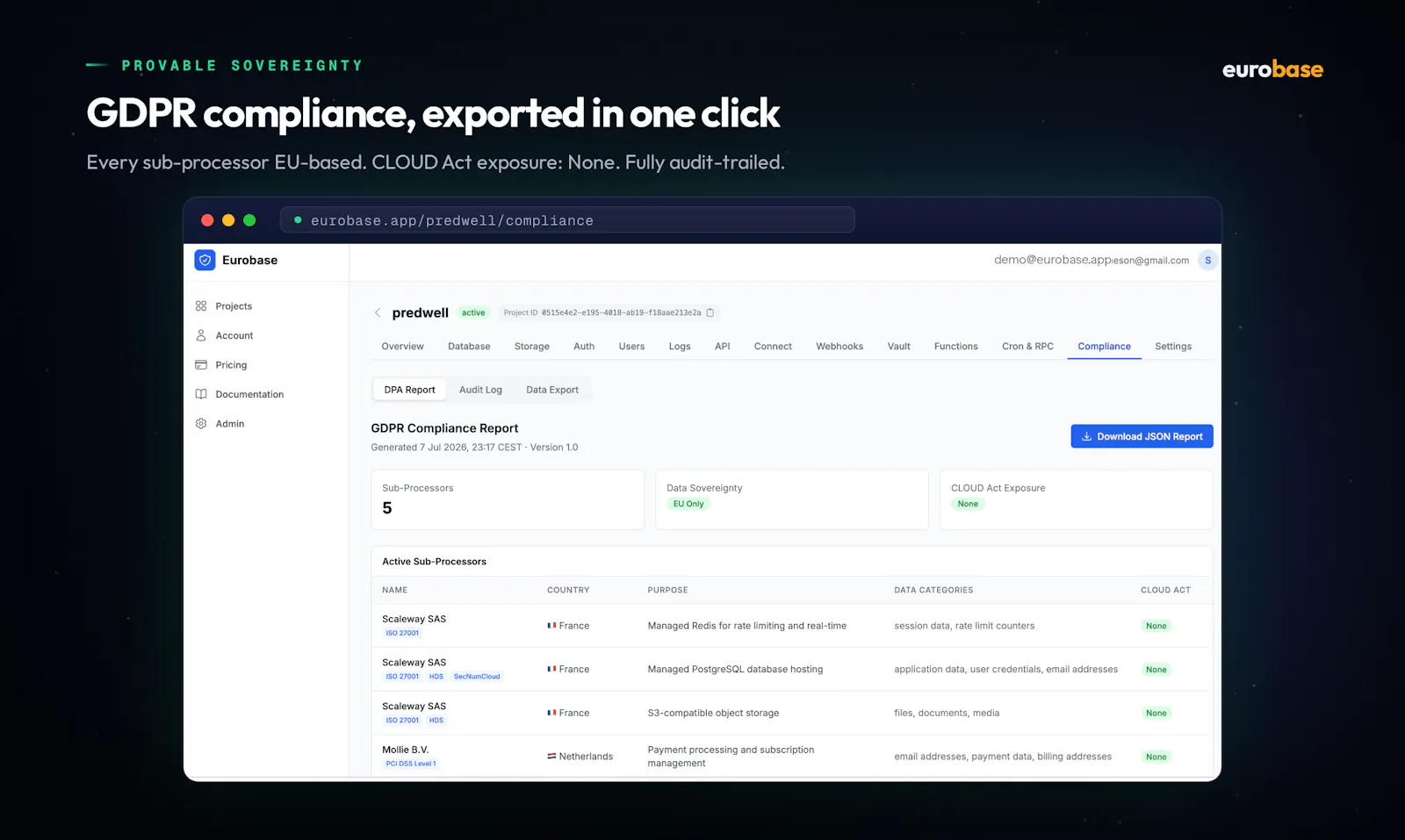The height and width of the screenshot is (840, 1405).
Task: Go back using arrow beside predwell
Action: pyautogui.click(x=378, y=312)
